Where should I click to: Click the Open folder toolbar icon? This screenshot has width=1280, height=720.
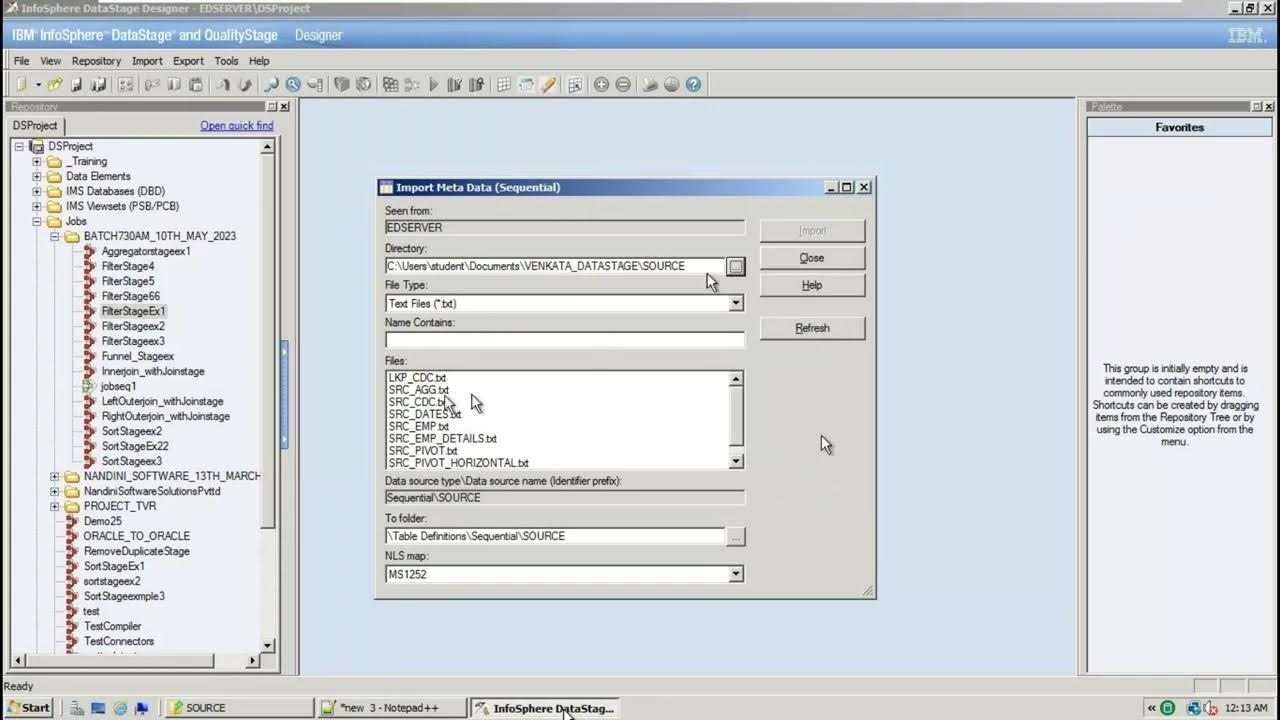tap(55, 85)
